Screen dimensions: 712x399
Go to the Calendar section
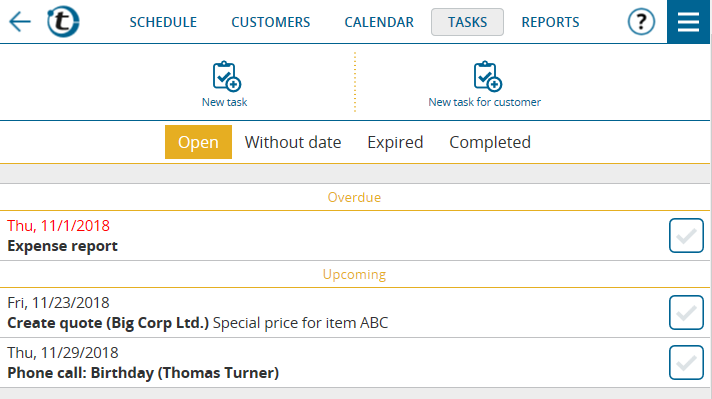point(379,22)
